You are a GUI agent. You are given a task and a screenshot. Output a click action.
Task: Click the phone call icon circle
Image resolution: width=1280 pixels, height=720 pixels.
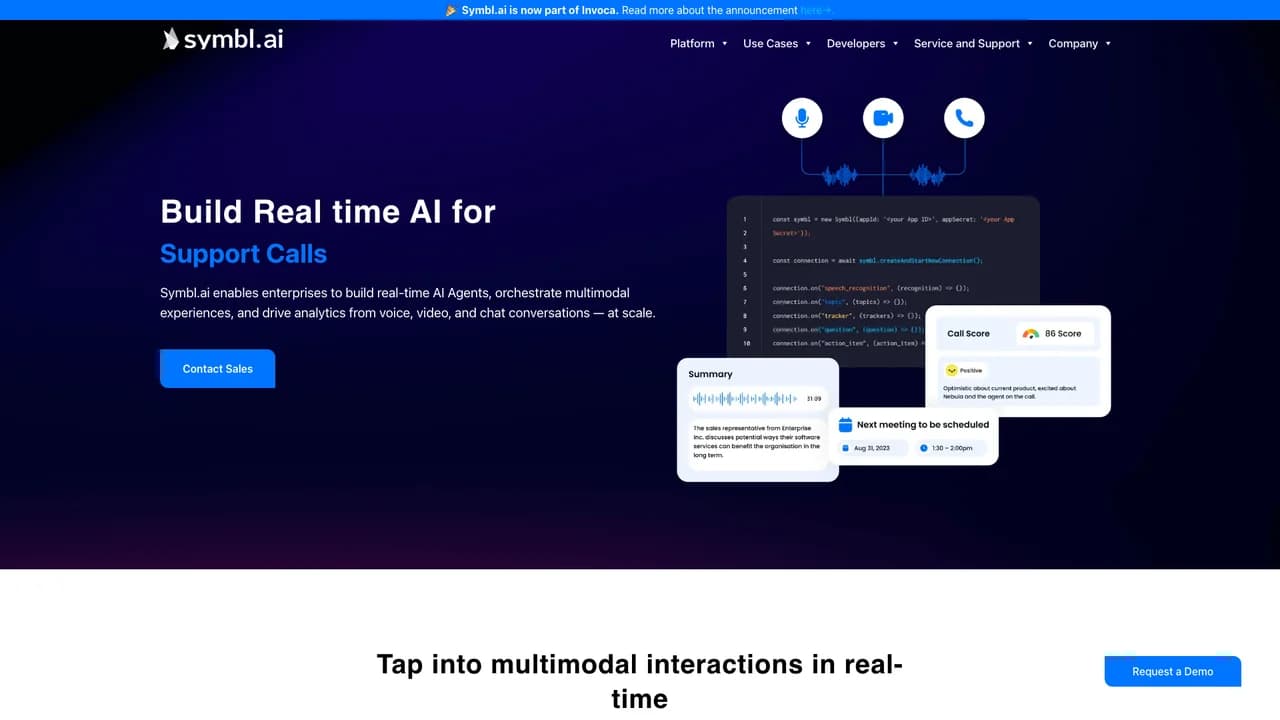(x=964, y=118)
